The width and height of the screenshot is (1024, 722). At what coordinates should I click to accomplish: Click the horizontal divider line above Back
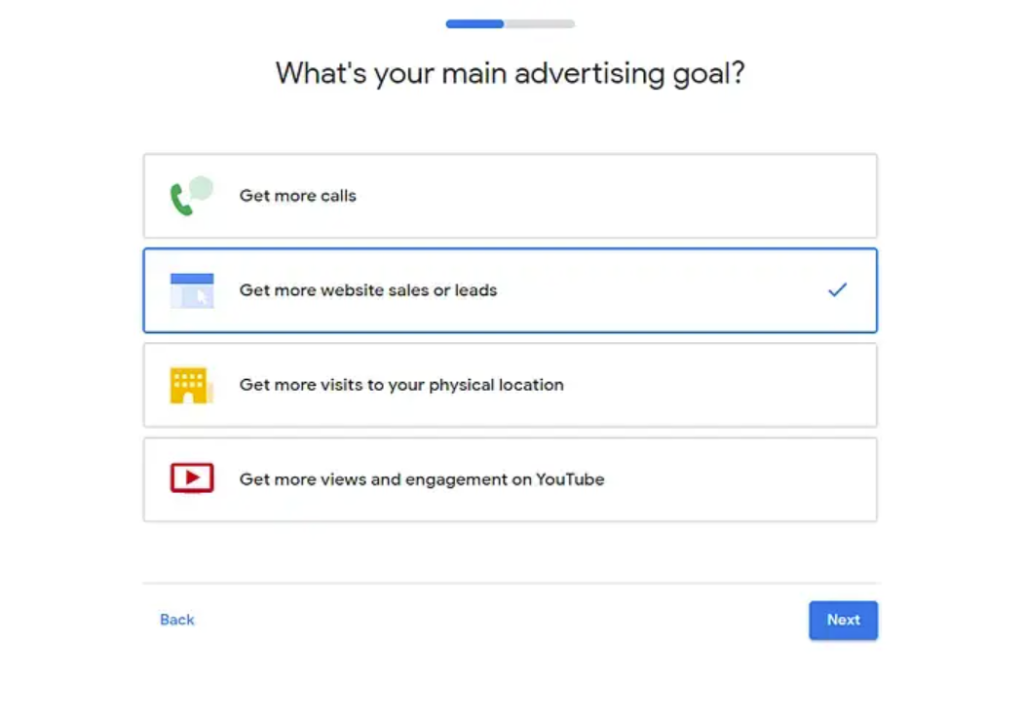510,582
